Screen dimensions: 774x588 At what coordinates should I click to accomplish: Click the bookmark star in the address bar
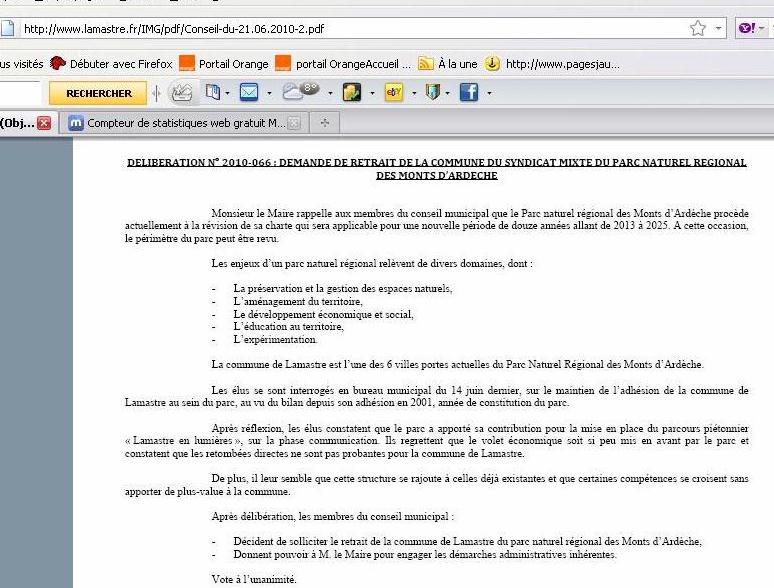(697, 29)
